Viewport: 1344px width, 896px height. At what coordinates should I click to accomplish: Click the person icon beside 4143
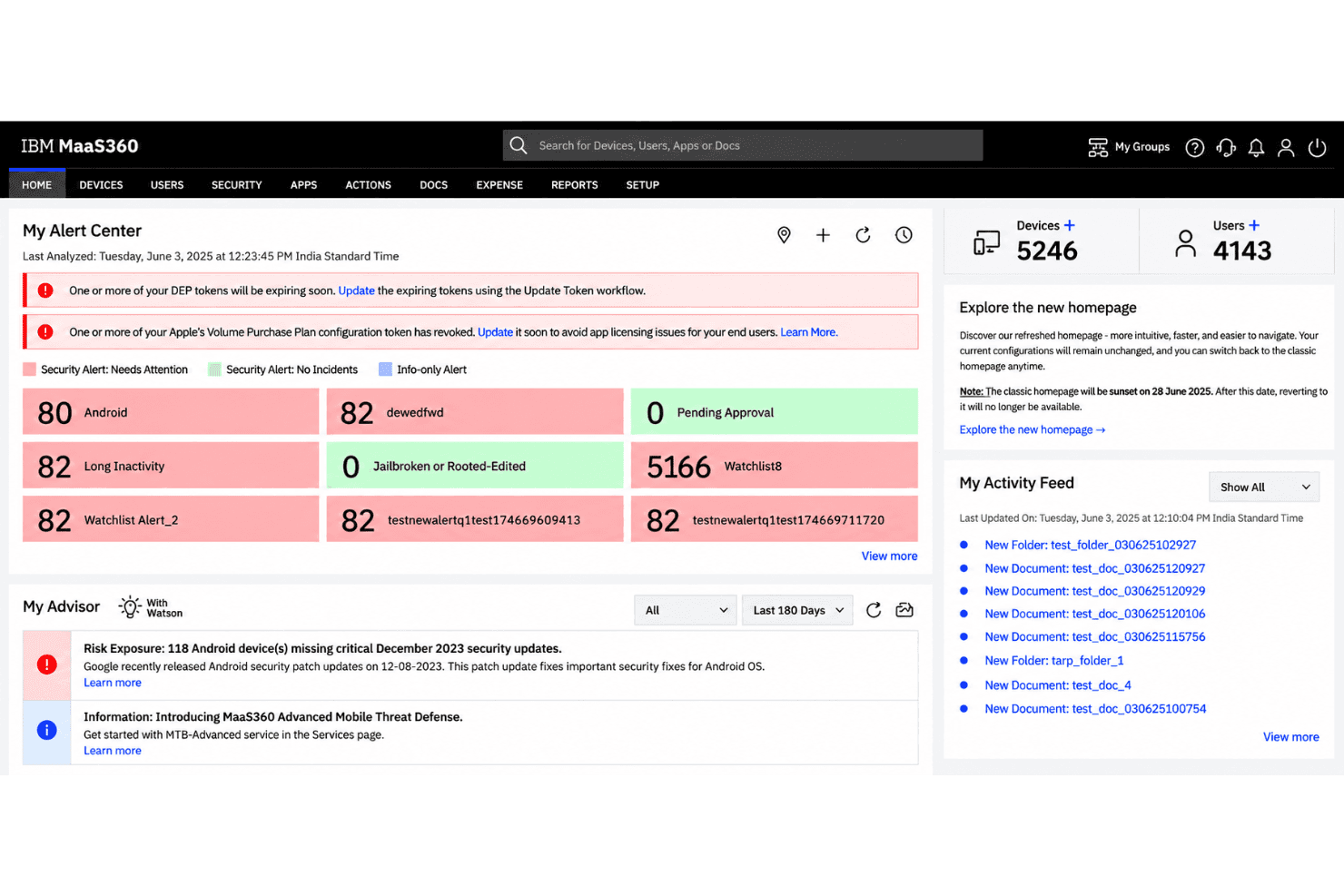click(x=1185, y=243)
